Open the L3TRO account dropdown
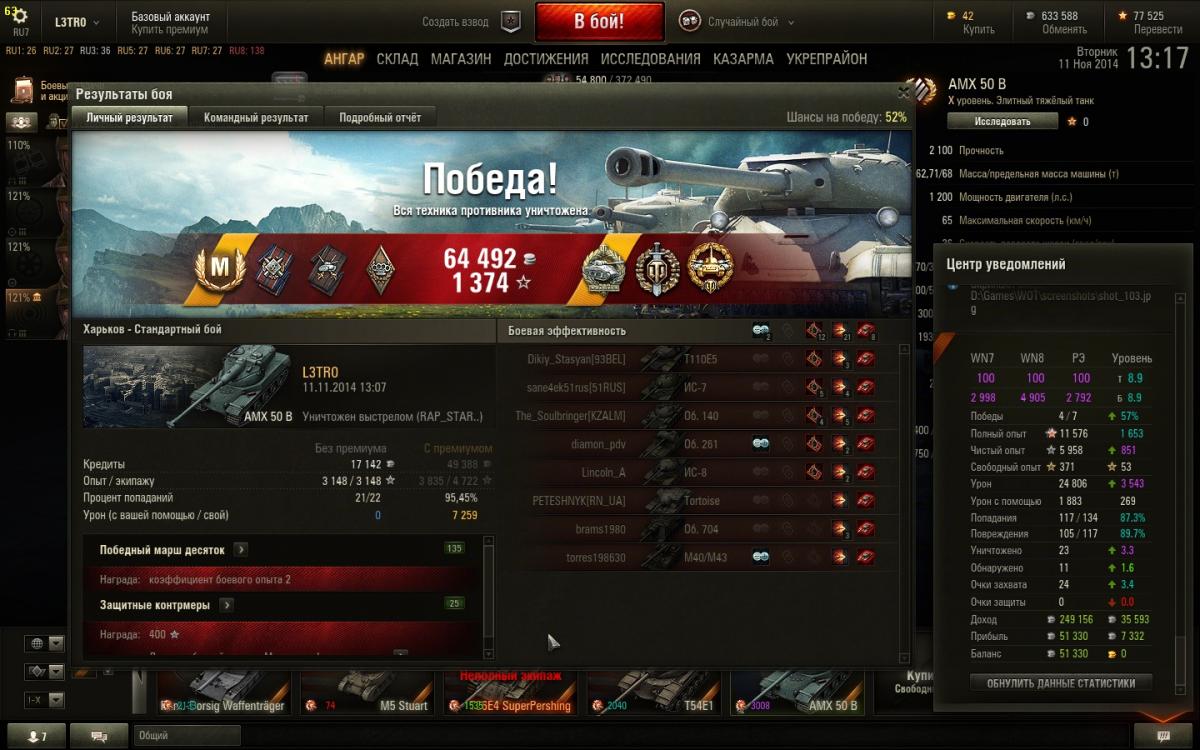 coord(73,22)
